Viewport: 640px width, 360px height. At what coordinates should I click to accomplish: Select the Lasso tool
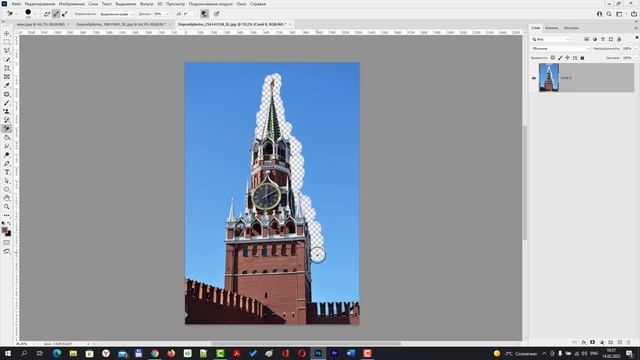(x=7, y=51)
